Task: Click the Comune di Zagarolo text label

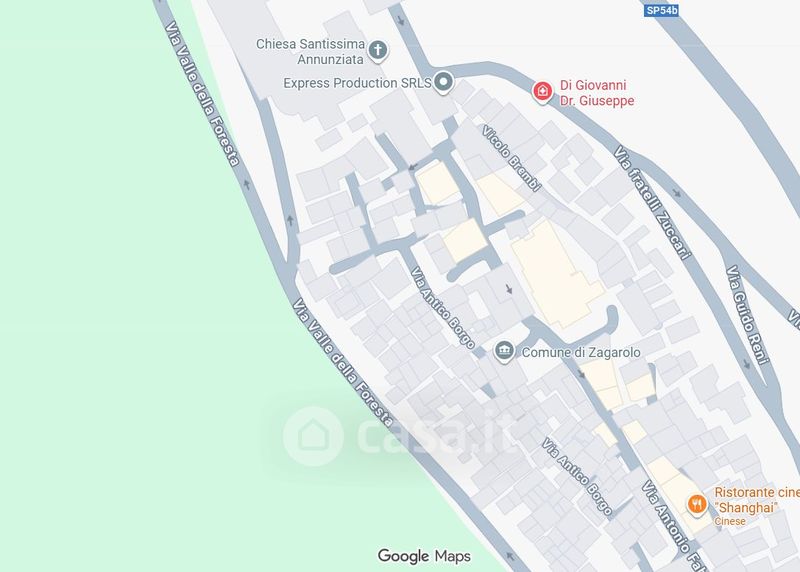Action: coord(581,353)
